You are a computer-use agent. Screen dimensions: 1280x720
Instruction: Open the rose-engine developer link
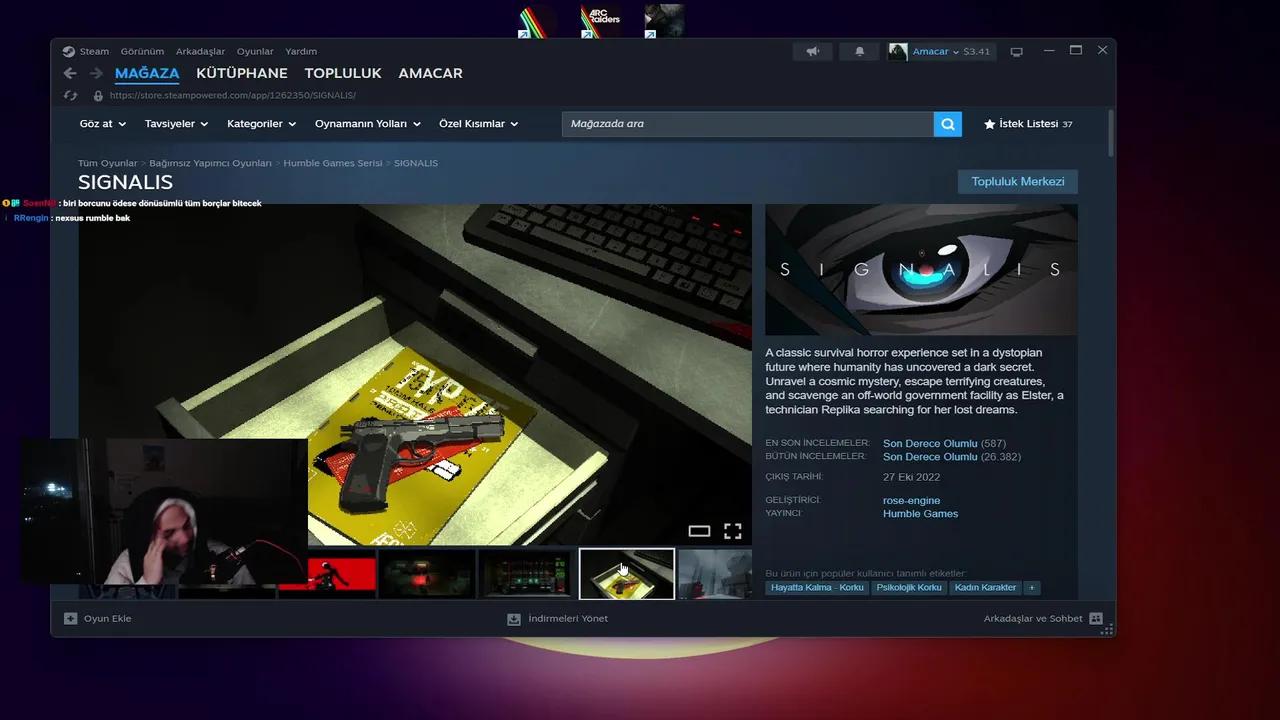tap(911, 500)
